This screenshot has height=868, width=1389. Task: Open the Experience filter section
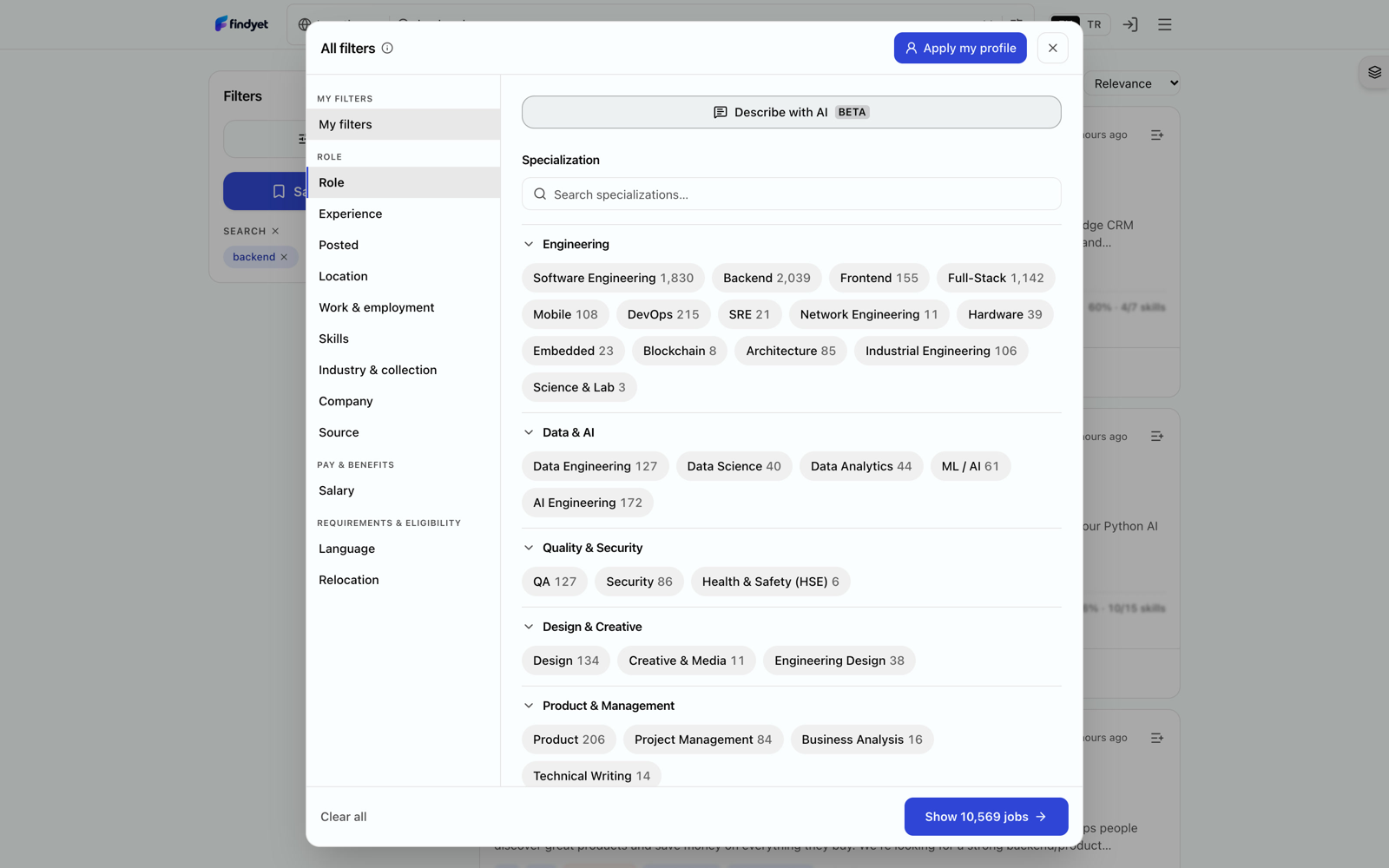403,214
